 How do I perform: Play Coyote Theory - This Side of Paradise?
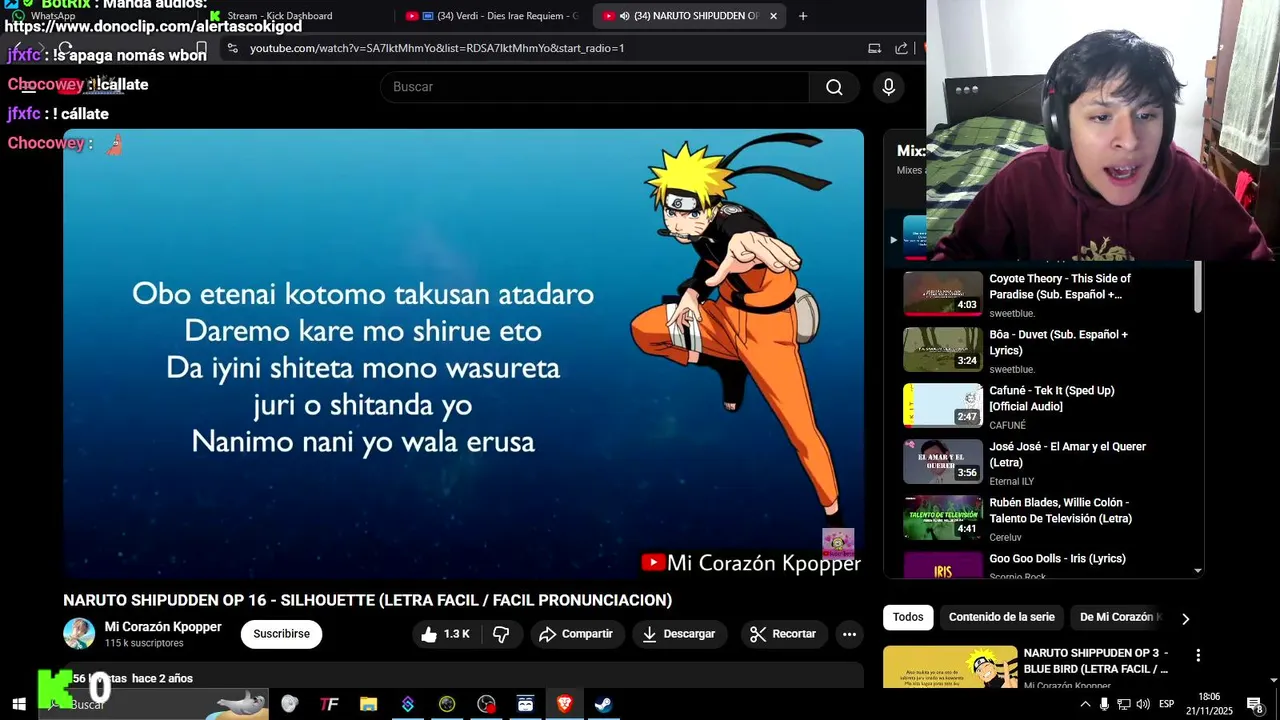[x=1060, y=287]
